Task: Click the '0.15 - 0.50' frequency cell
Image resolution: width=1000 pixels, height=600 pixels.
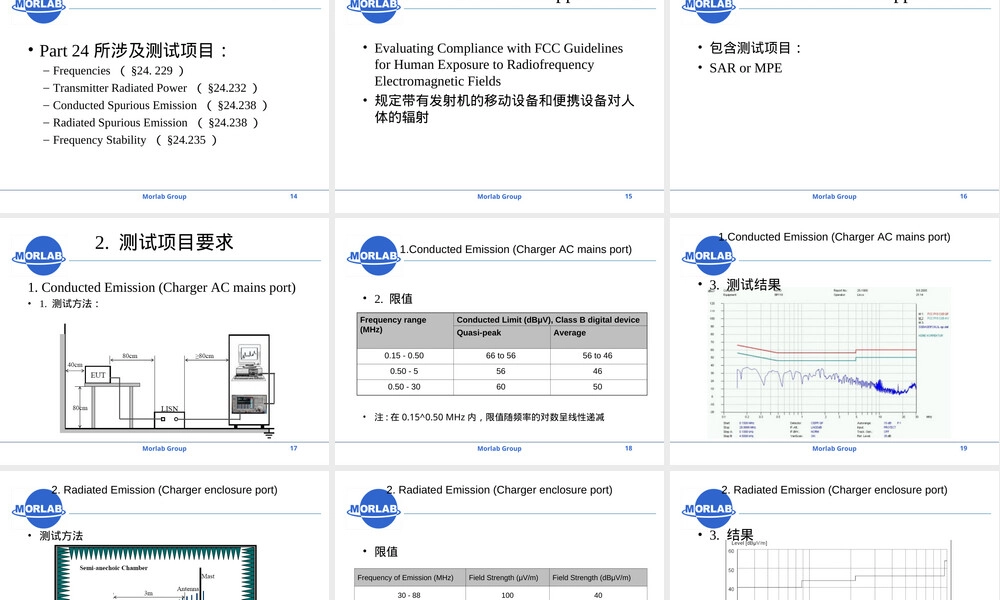Action: pos(404,356)
